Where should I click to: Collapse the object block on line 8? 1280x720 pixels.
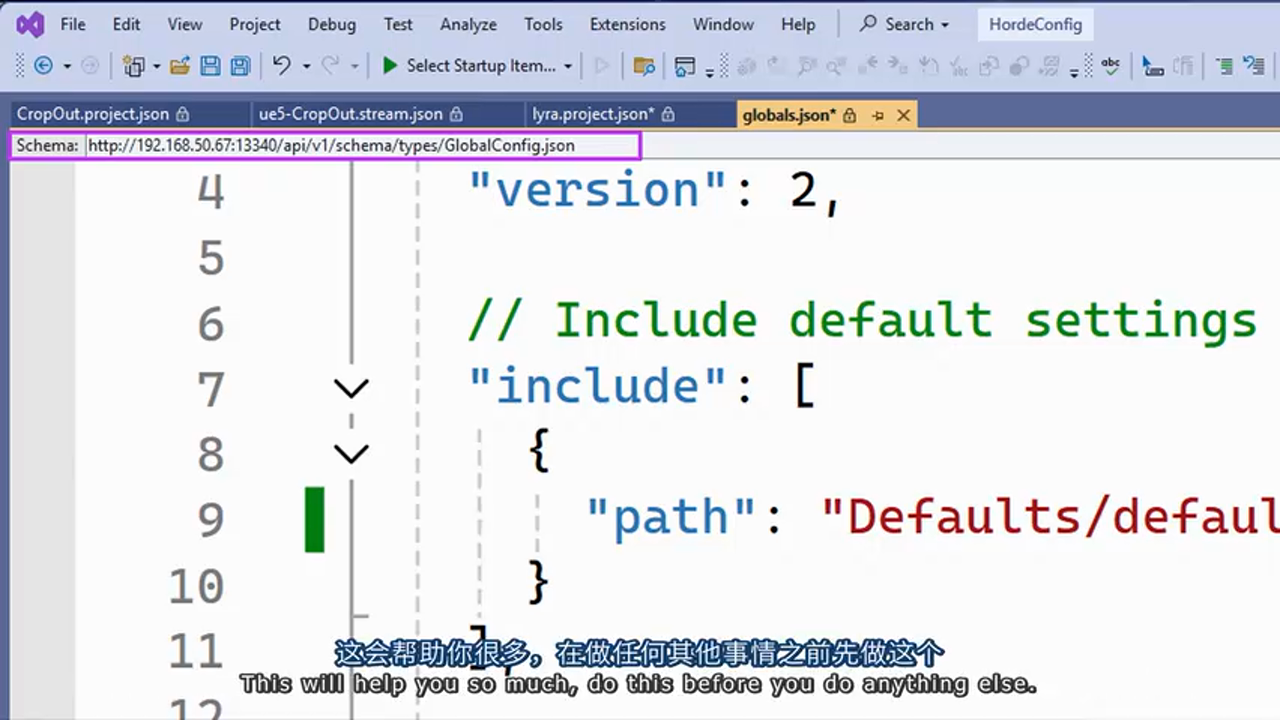[x=351, y=454]
